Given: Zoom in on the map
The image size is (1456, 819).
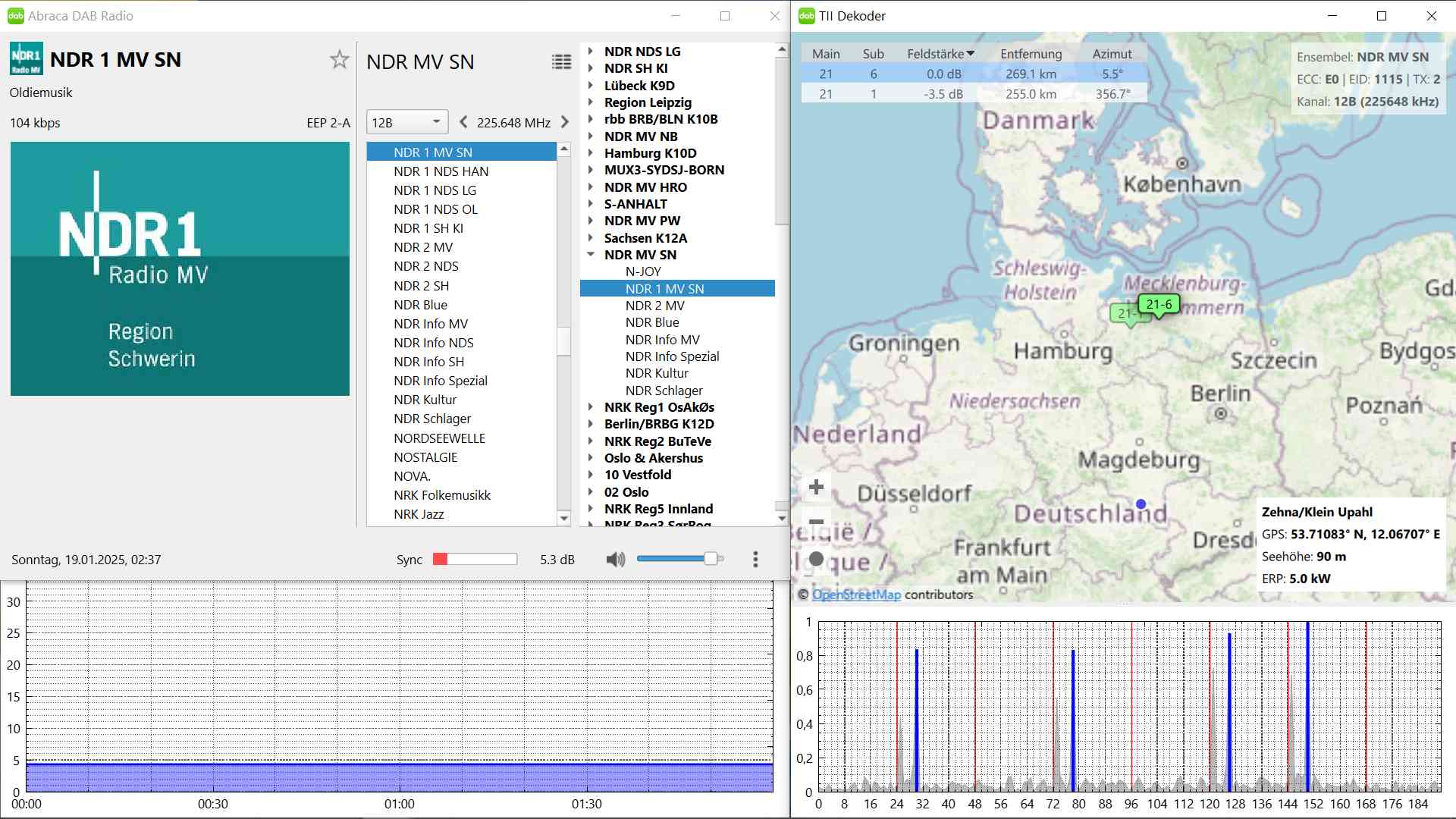Looking at the screenshot, I should (817, 487).
